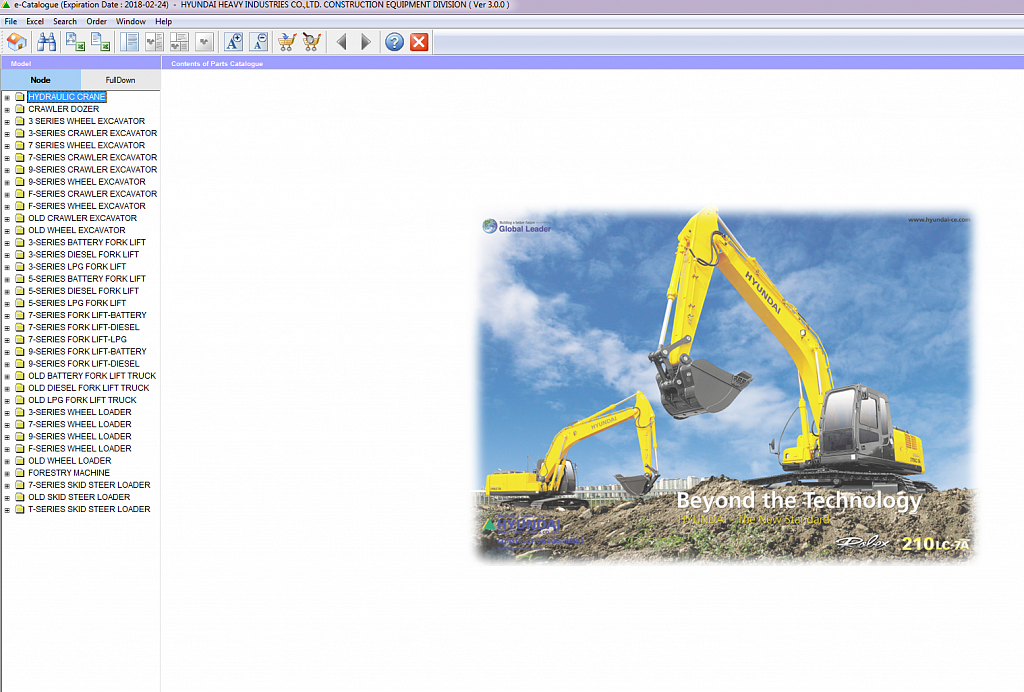Increase font size with the A plus icon
Viewport: 1024px width, 692px height.
(233, 42)
